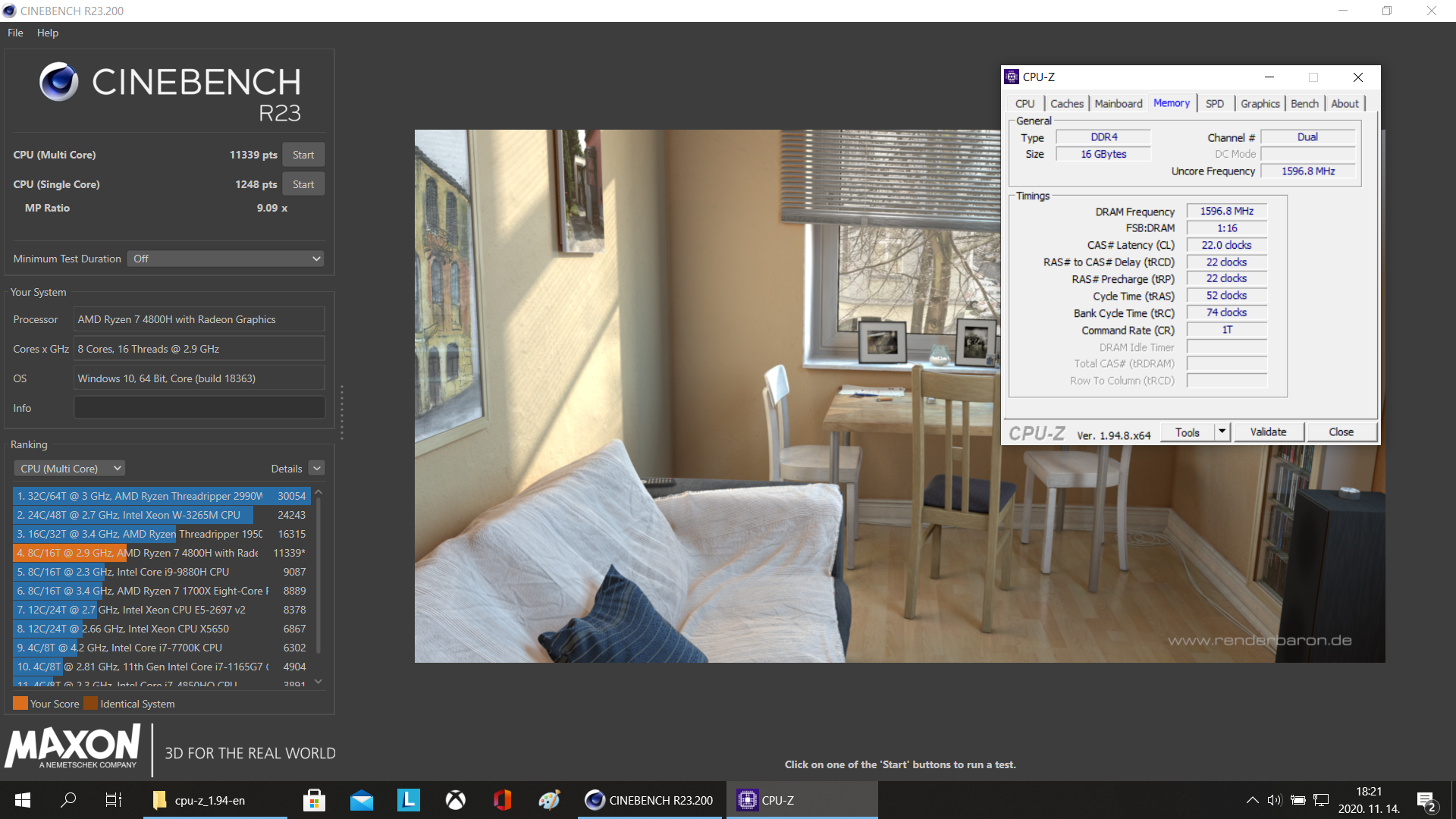Launch Office from the taskbar
1456x819 pixels.
[x=502, y=800]
